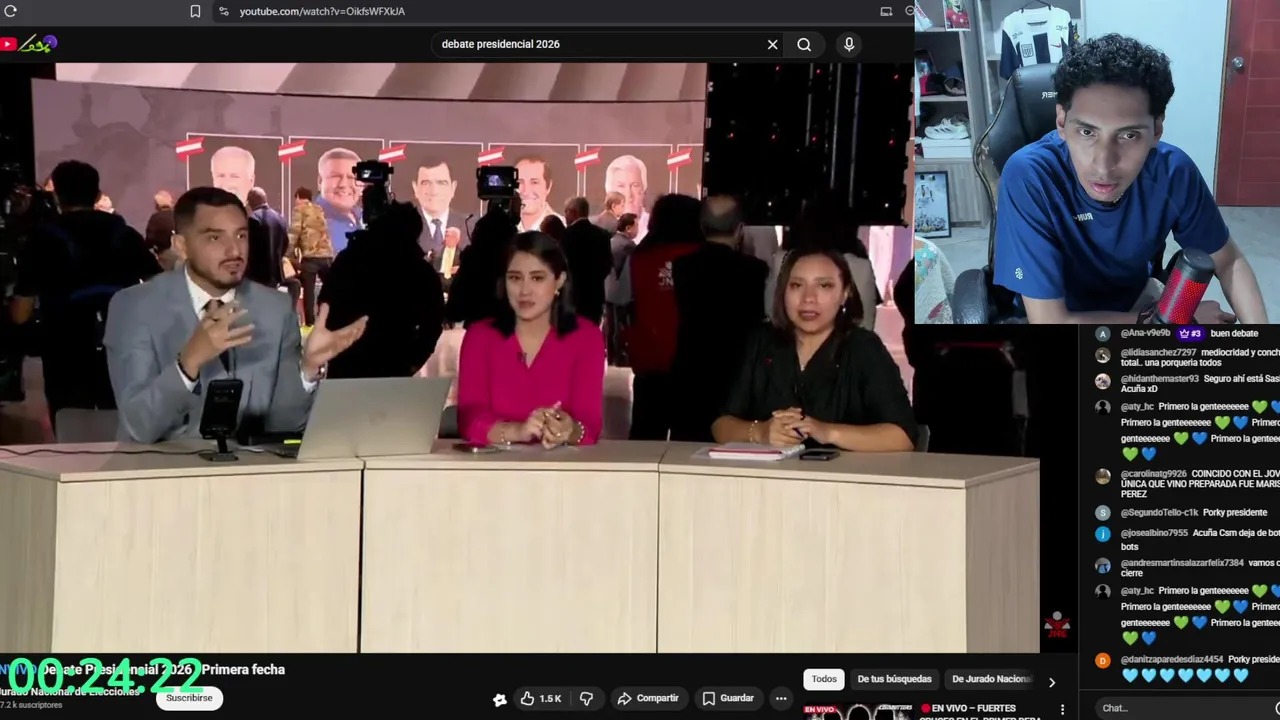Click the debate video player

coord(520,357)
